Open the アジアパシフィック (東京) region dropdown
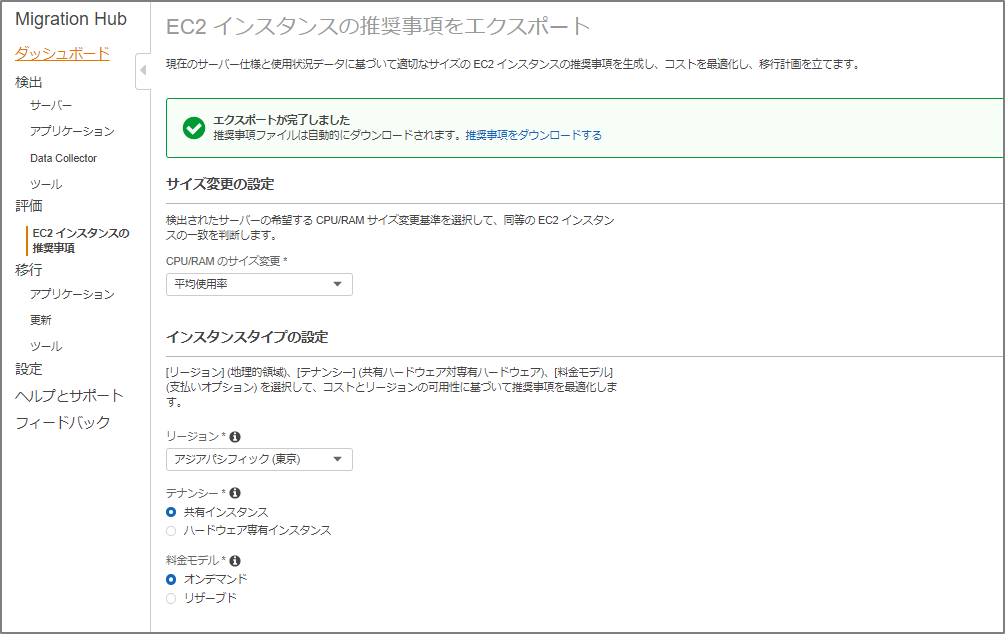1005x634 pixels. click(x=259, y=459)
